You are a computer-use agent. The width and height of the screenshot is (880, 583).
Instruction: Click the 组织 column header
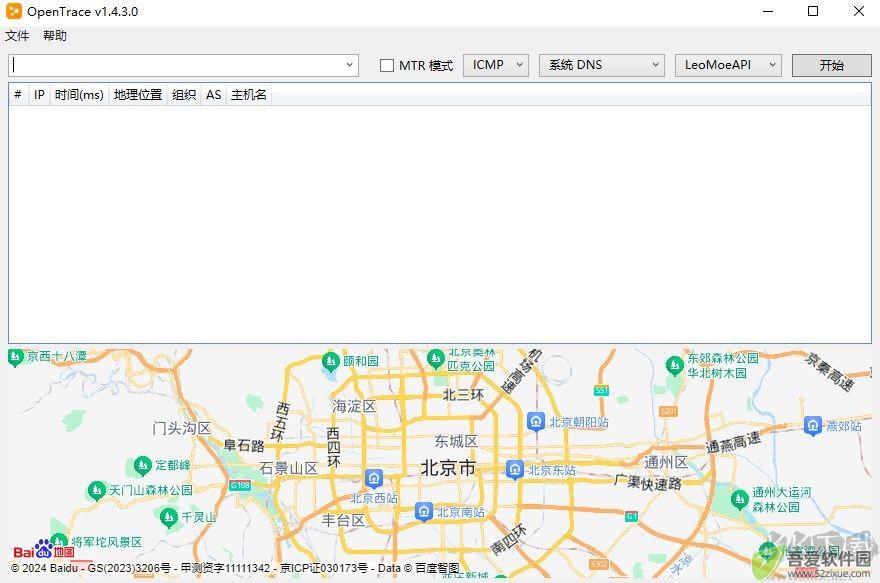(184, 95)
